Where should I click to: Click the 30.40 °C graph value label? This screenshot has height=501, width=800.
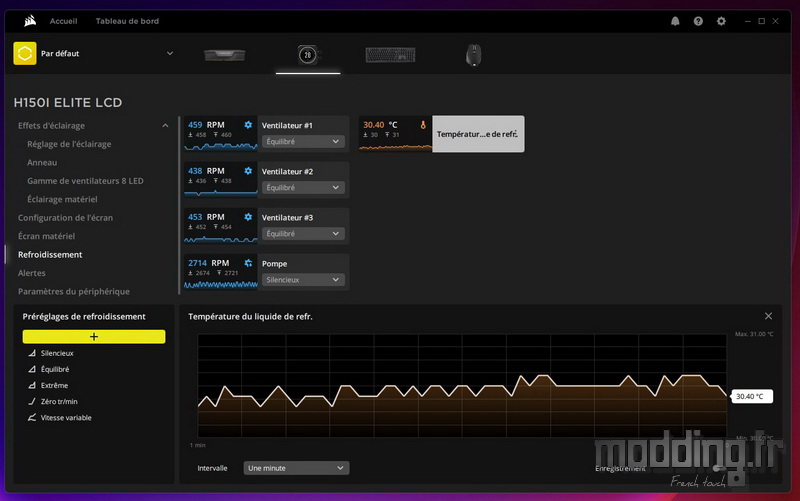[x=752, y=396]
